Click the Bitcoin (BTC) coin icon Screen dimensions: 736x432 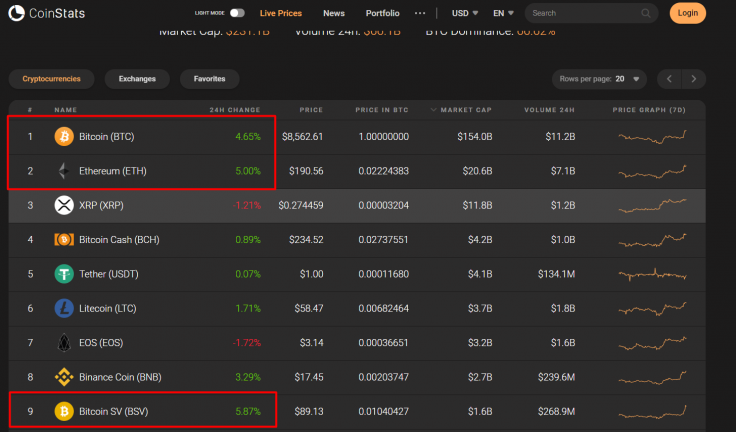64,137
